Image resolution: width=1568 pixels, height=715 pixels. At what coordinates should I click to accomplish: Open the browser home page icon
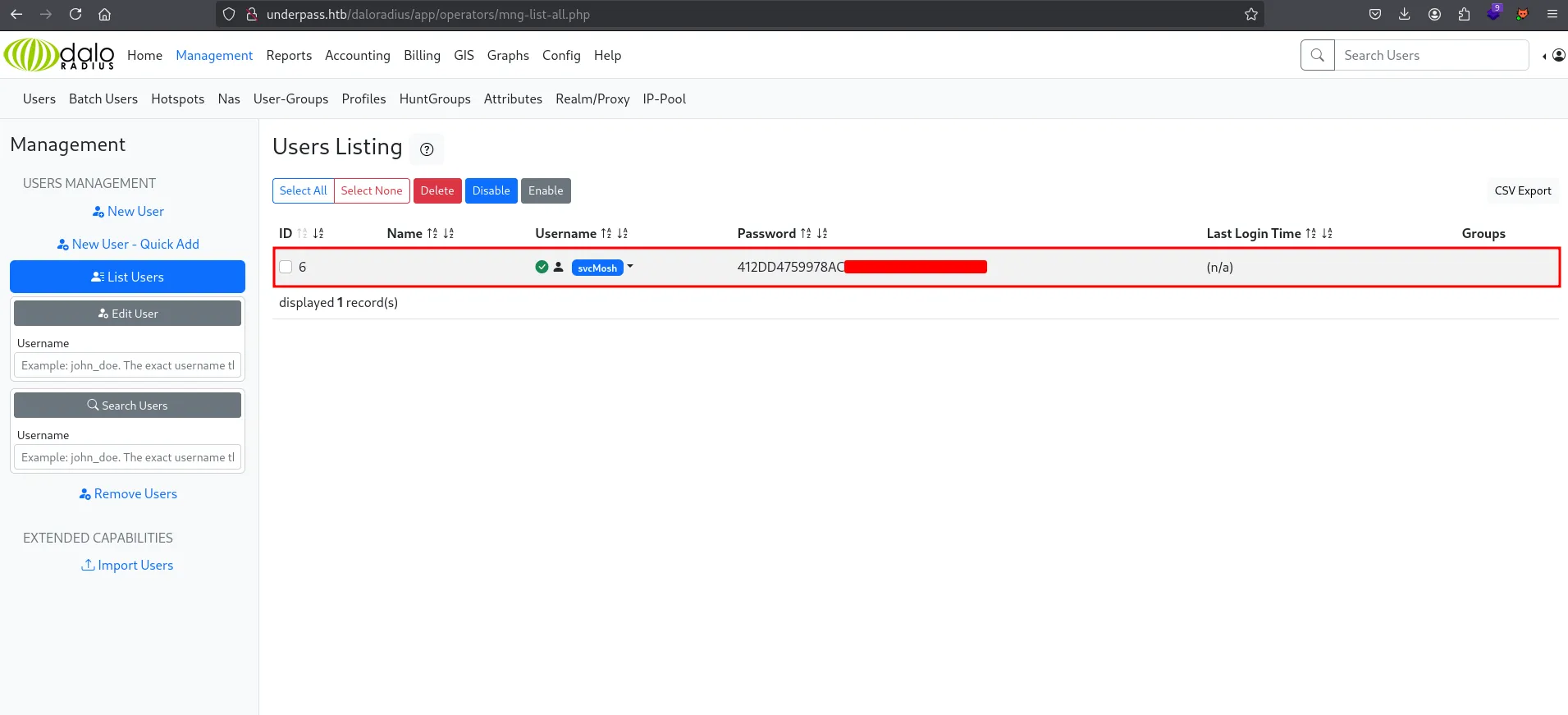coord(104,14)
